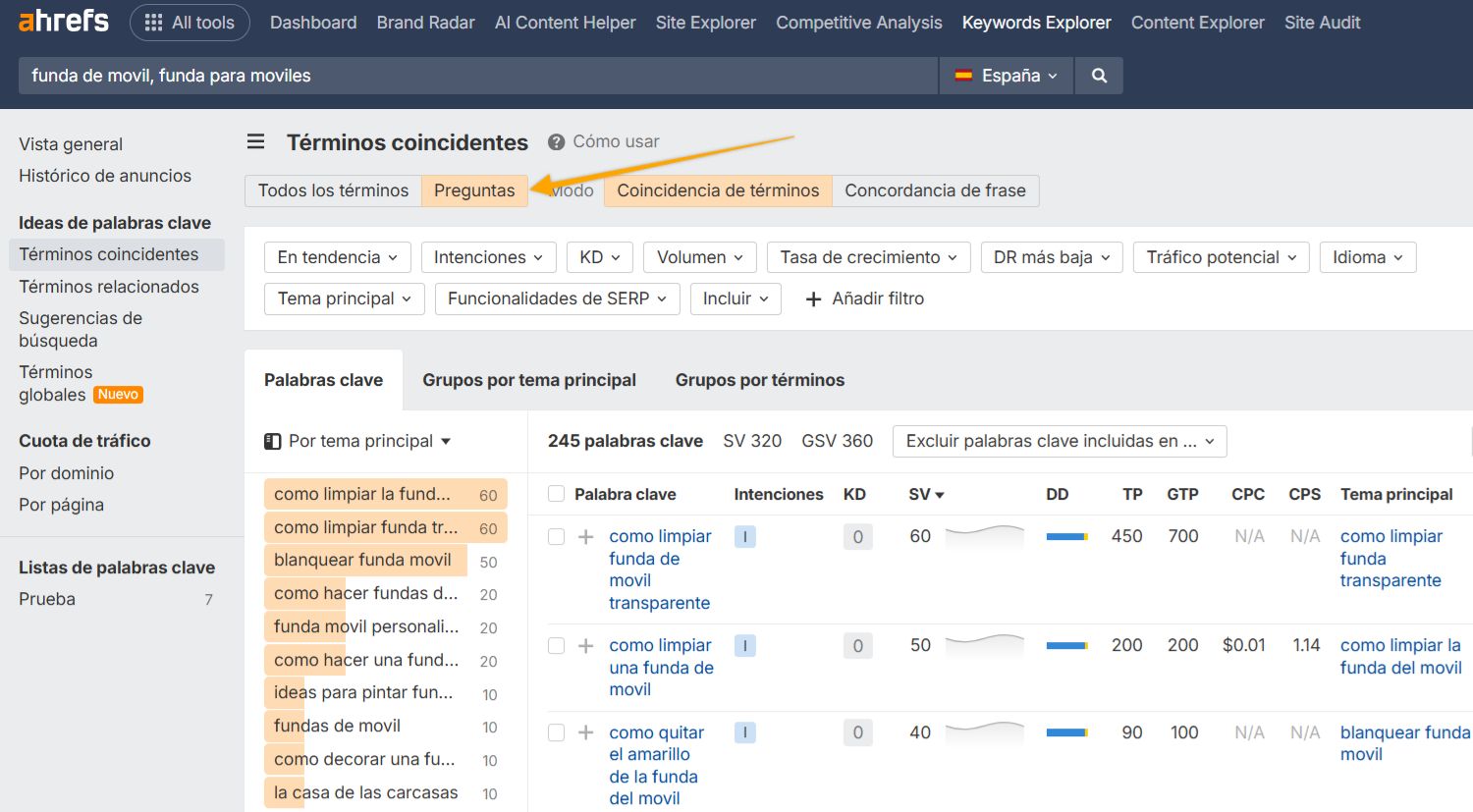Open the Grupos por tema principal tab
Screen dimensions: 1473x812
tap(529, 380)
